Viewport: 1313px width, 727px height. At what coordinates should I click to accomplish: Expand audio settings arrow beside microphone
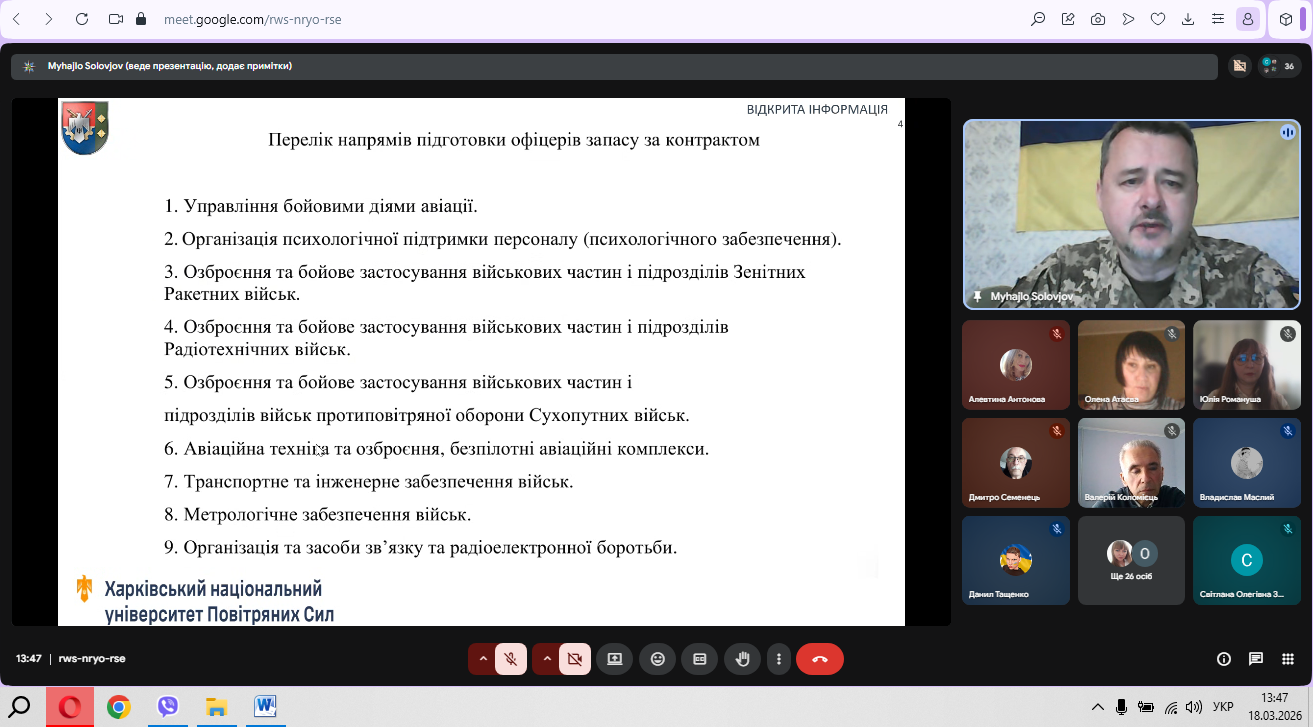(x=483, y=659)
